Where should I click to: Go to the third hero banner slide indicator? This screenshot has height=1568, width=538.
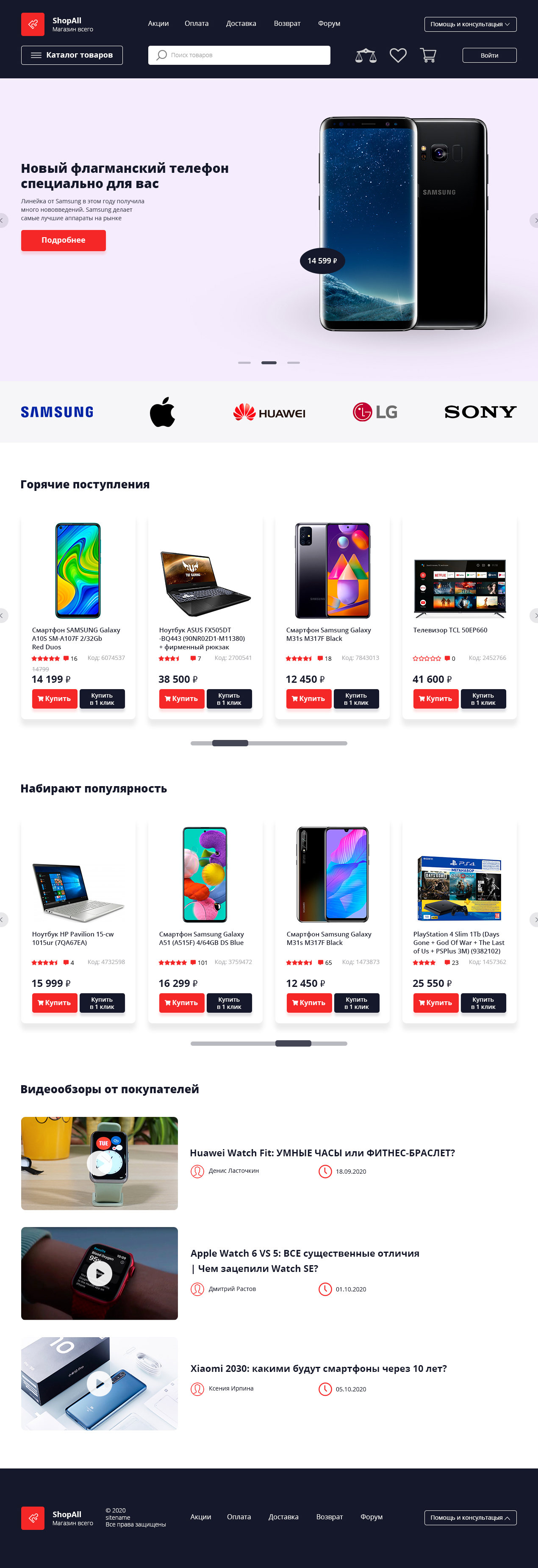293,363
